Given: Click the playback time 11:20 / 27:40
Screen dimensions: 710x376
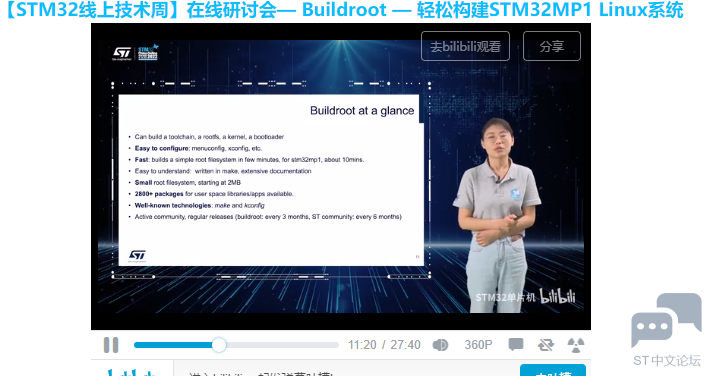Looking at the screenshot, I should [384, 345].
